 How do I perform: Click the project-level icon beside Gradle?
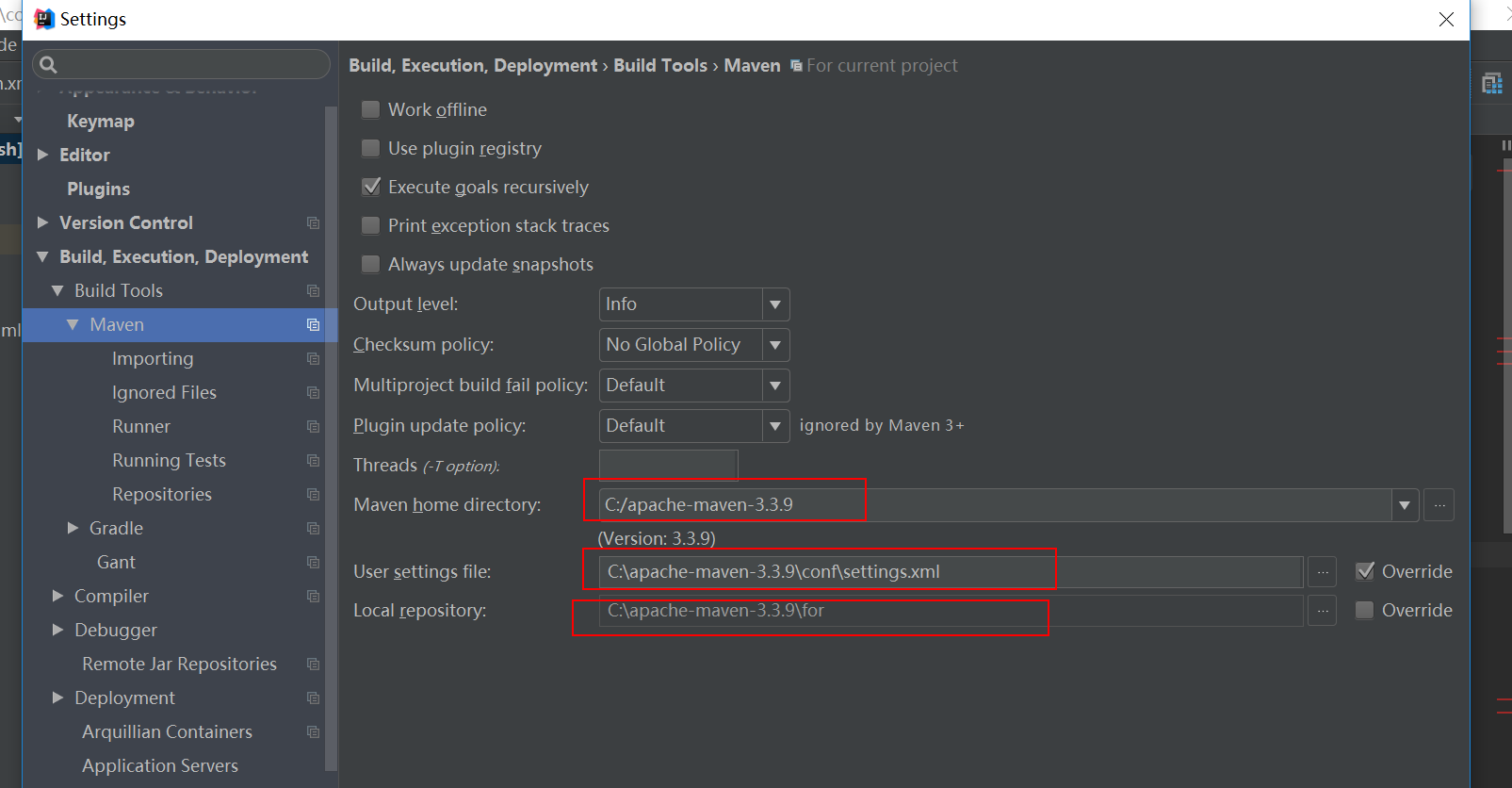pos(313,529)
